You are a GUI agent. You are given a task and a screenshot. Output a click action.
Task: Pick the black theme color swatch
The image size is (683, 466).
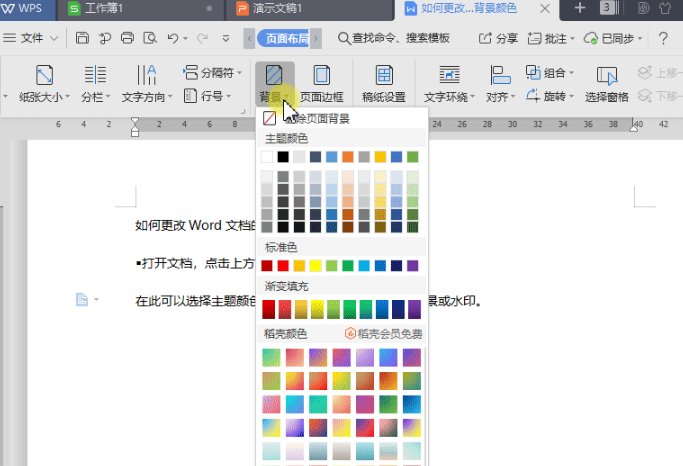tap(283, 157)
